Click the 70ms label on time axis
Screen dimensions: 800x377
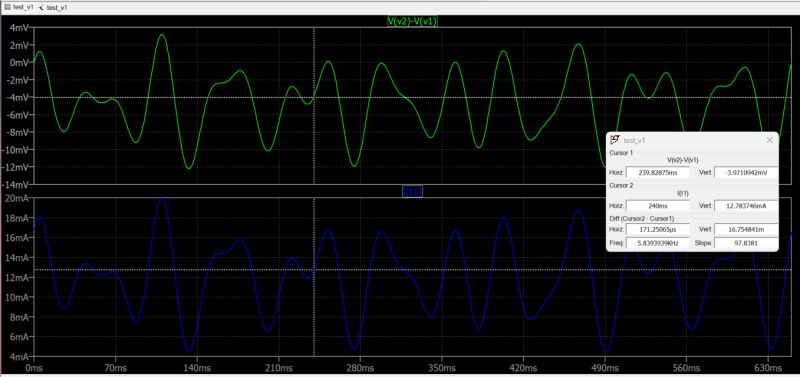(x=115, y=367)
